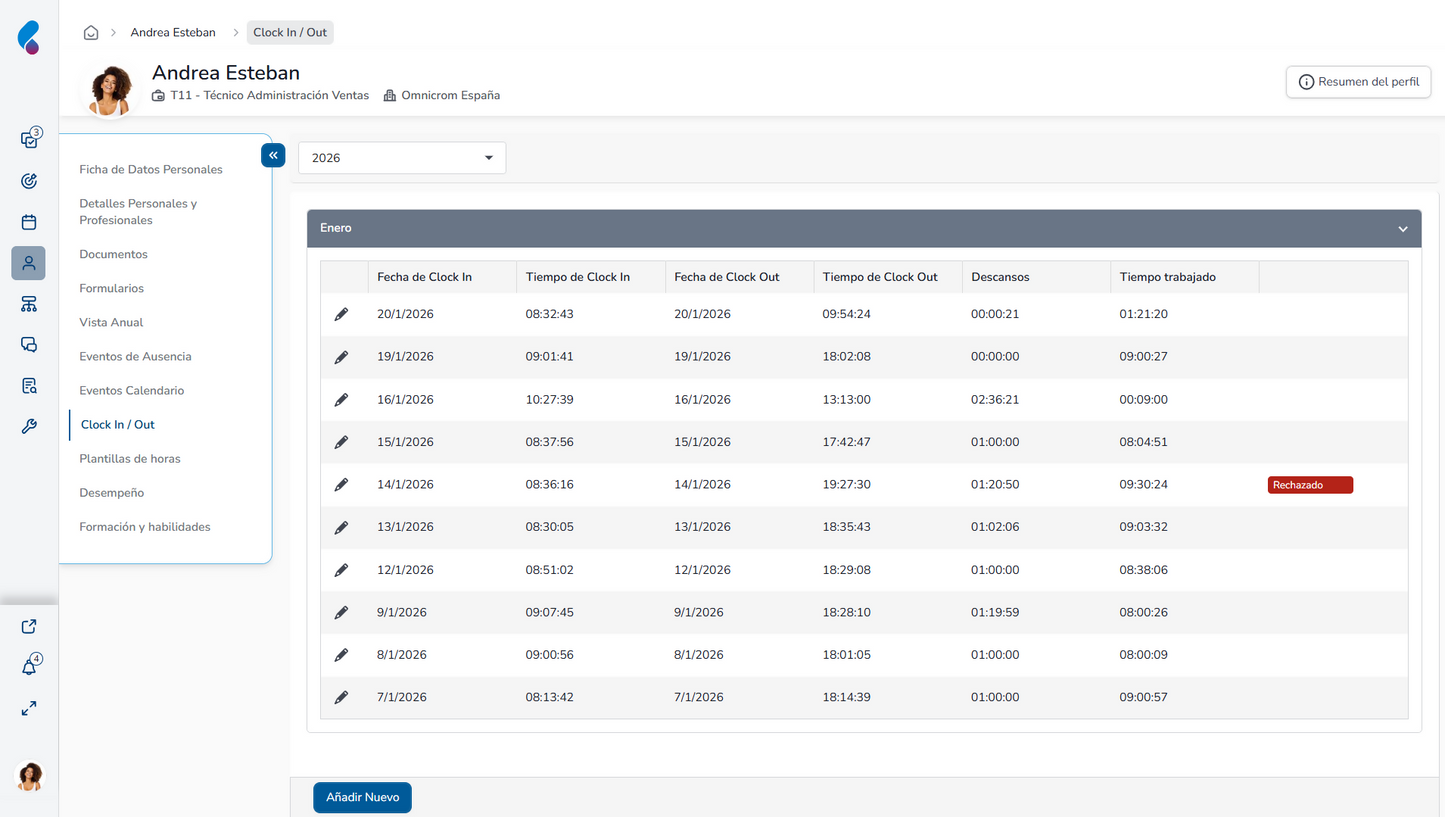
Task: Click the Añadir Nuevo button
Action: tap(362, 798)
